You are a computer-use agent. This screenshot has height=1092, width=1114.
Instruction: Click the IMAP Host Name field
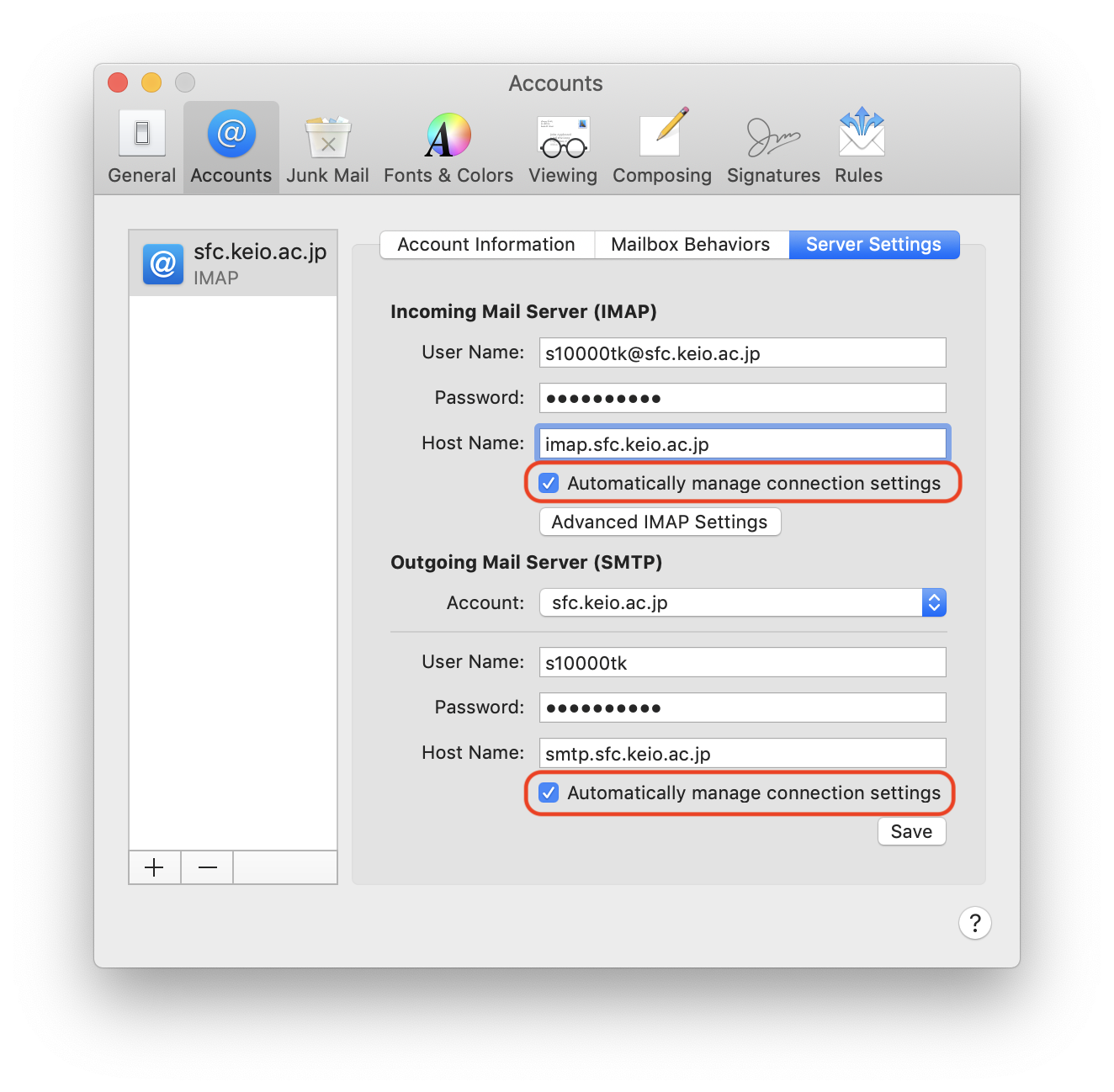(742, 443)
